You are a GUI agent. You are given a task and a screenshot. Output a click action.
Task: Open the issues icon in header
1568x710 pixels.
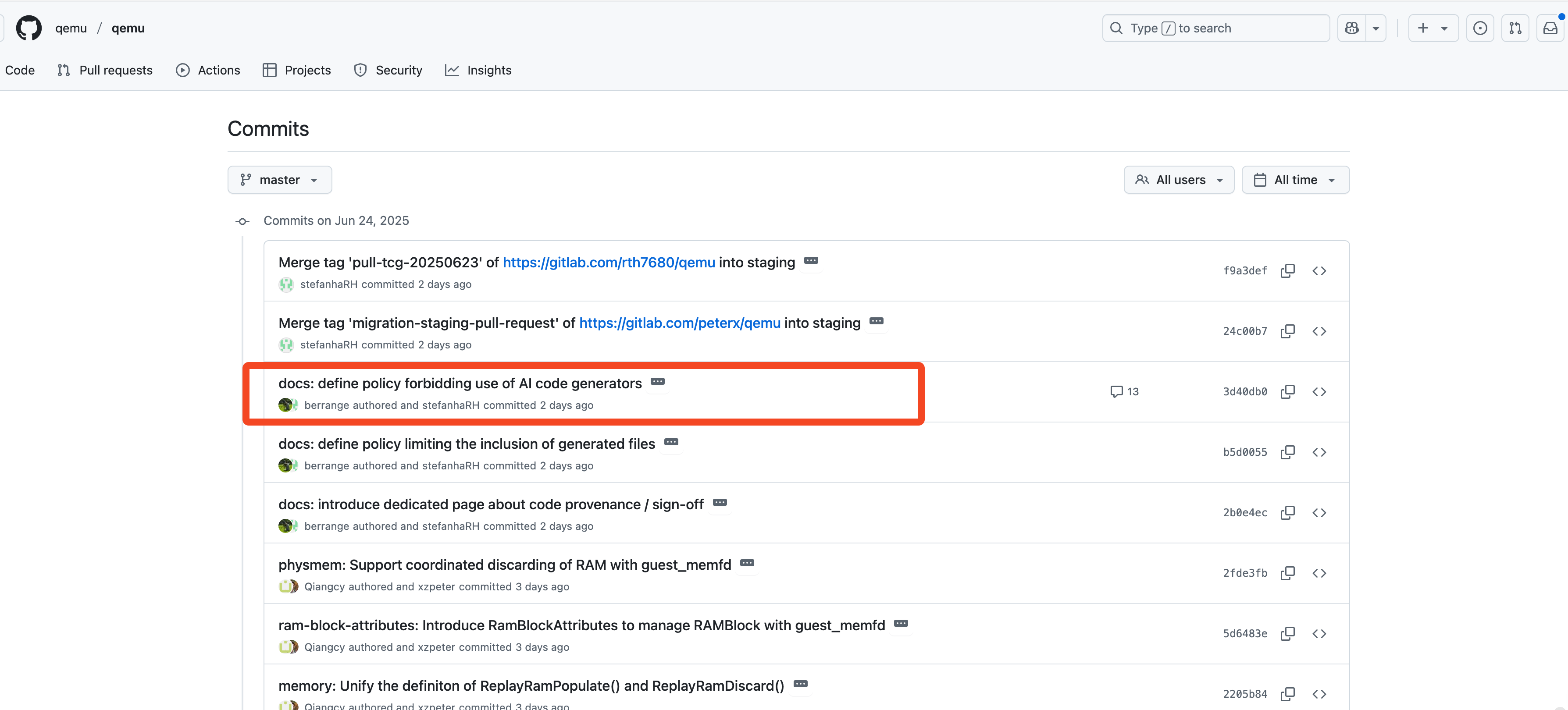(x=1480, y=28)
